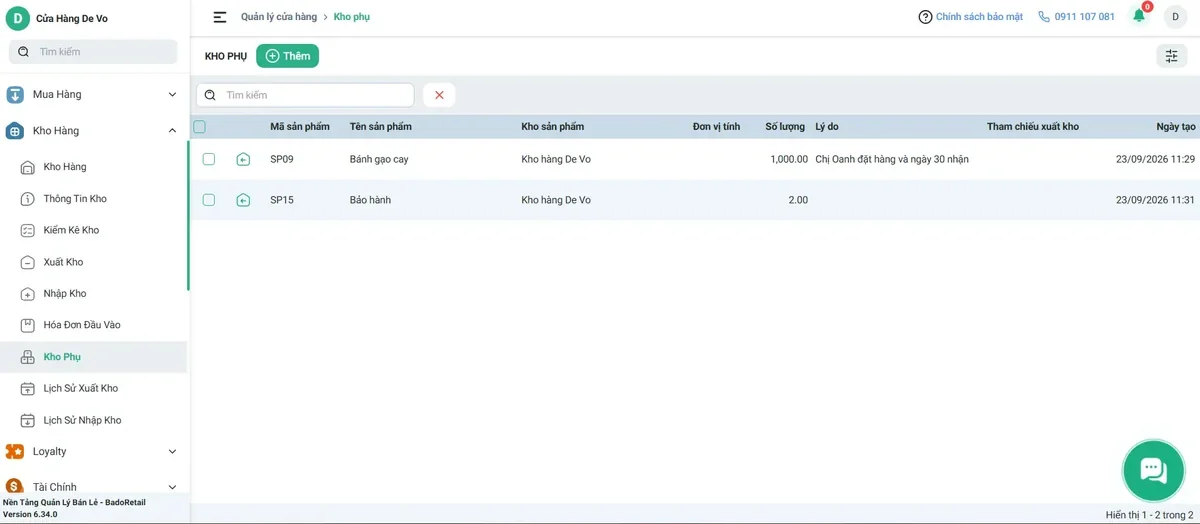Collapse the Kho Hàng menu chevron
The image size is (1200, 524).
point(172,131)
